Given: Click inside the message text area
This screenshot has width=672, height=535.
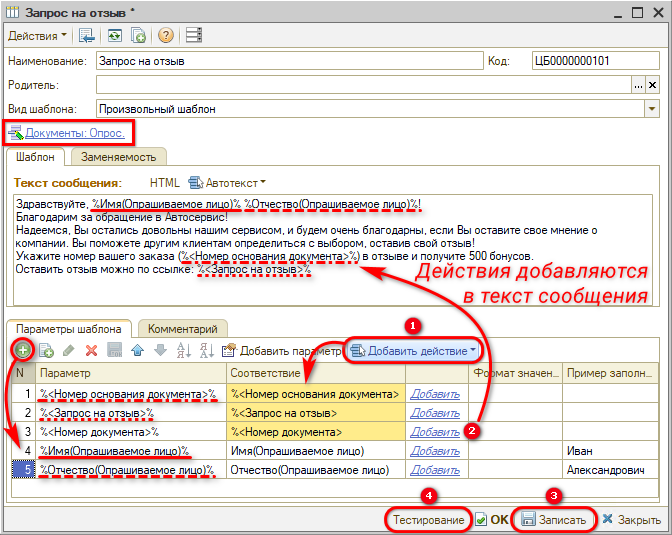Looking at the screenshot, I should click(333, 250).
